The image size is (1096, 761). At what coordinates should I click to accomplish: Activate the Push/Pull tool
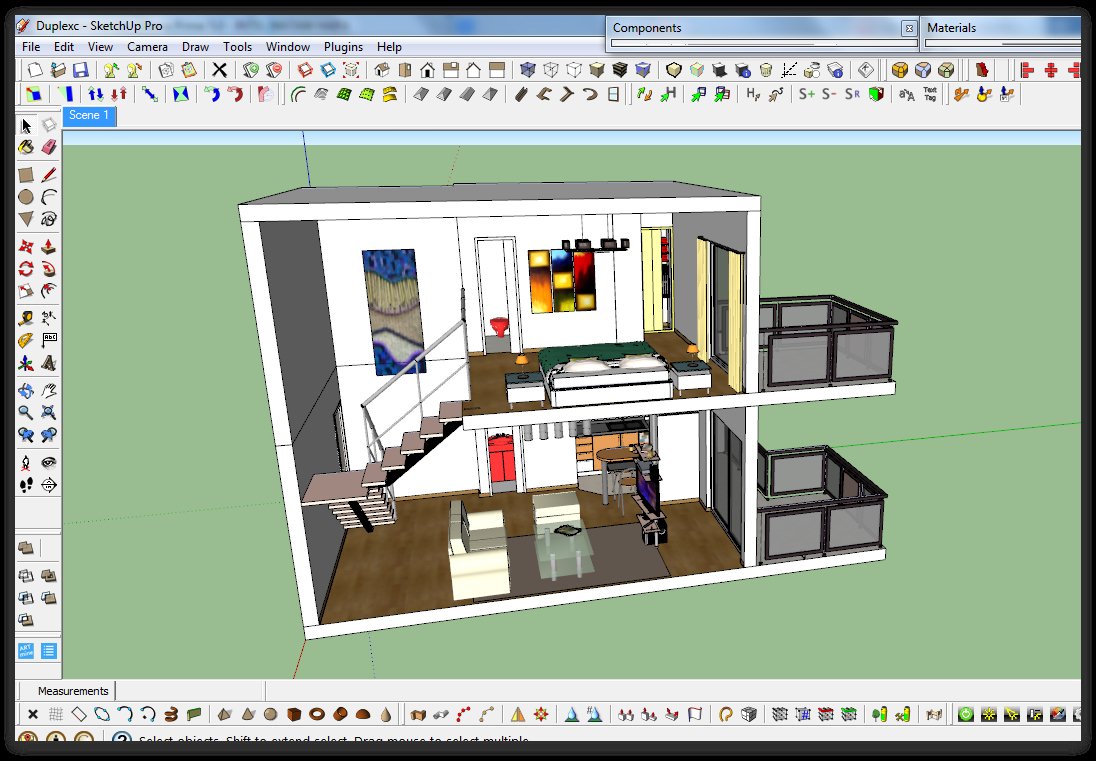[x=48, y=245]
